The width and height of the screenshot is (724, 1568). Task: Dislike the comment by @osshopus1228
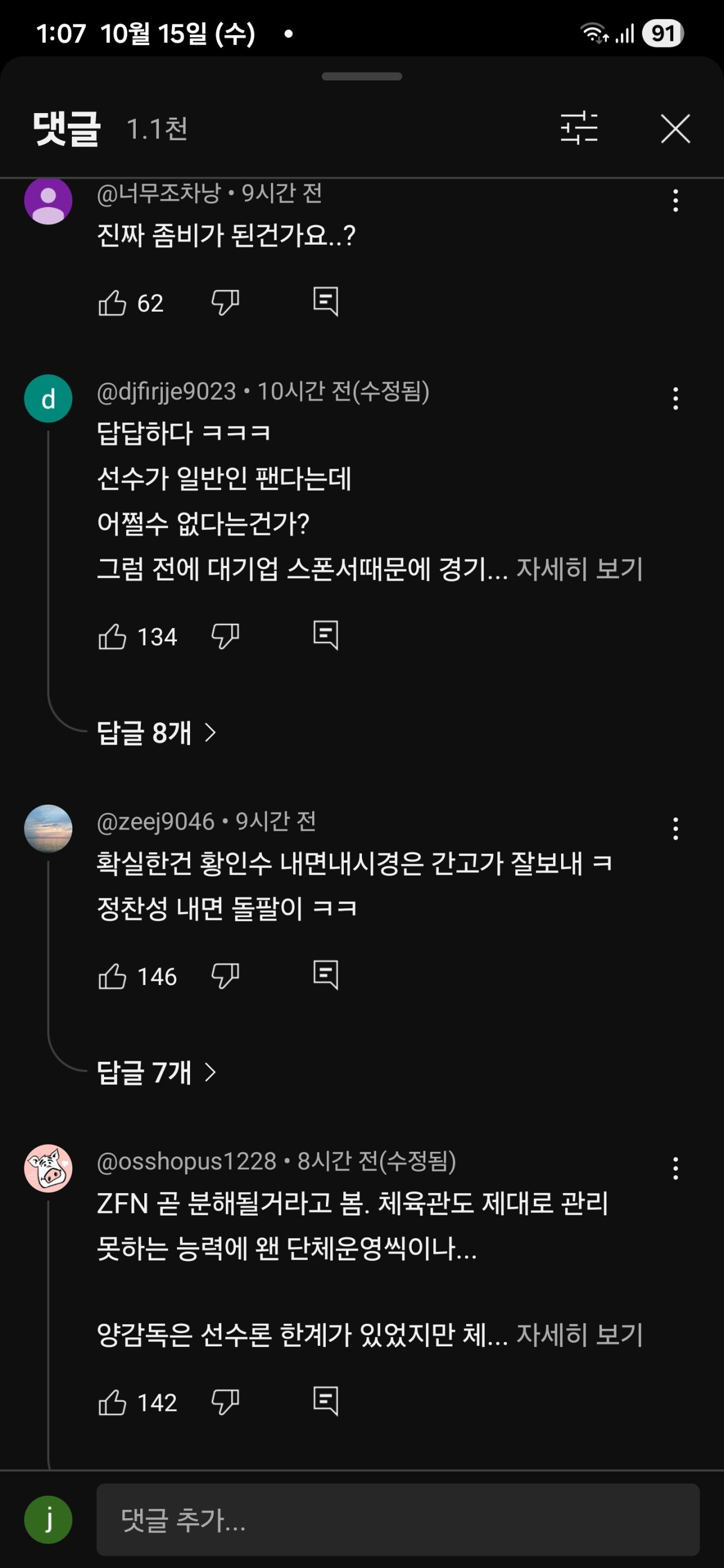click(x=225, y=1402)
